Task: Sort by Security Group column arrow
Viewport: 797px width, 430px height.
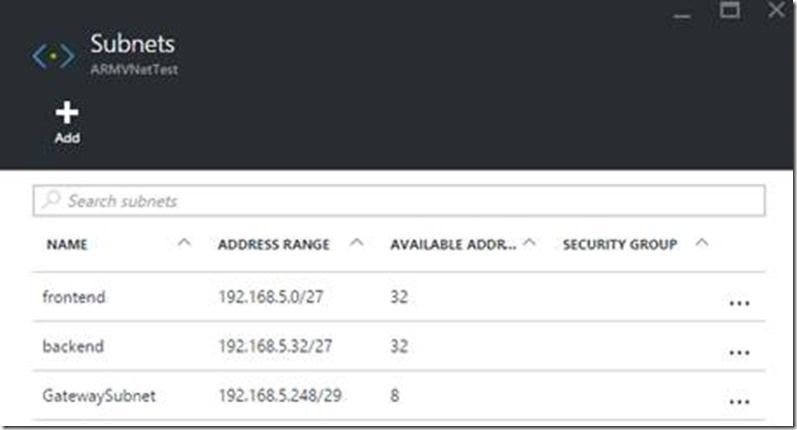Action: pyautogui.click(x=702, y=243)
